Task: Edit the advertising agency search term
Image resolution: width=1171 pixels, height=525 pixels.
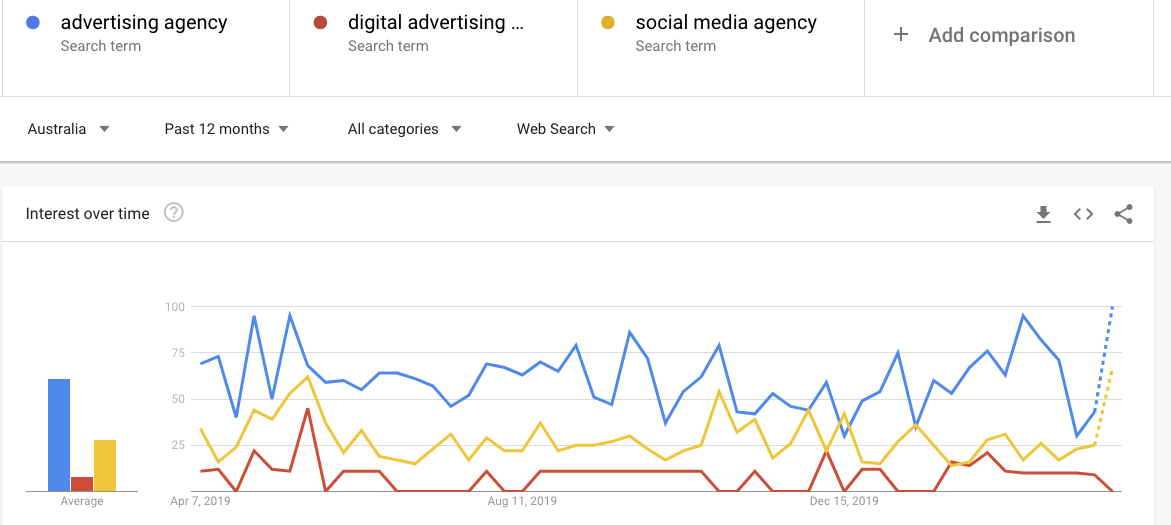Action: tap(144, 22)
